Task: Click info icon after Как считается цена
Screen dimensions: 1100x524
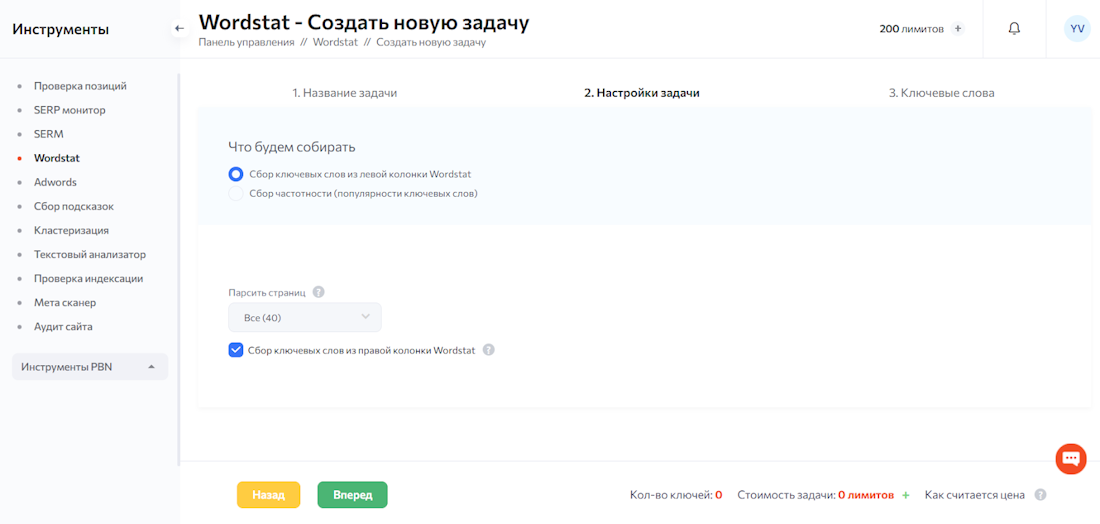Action: [1040, 495]
